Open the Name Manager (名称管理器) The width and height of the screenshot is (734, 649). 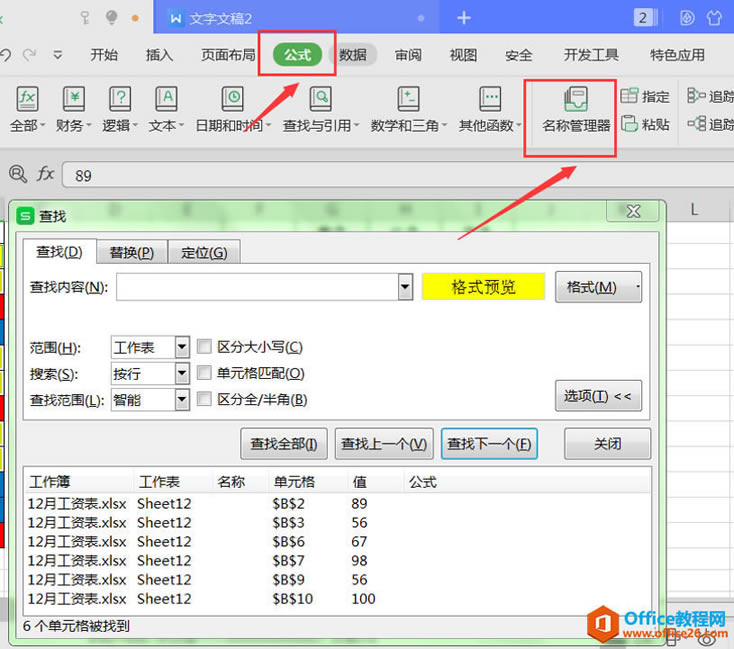coord(576,111)
